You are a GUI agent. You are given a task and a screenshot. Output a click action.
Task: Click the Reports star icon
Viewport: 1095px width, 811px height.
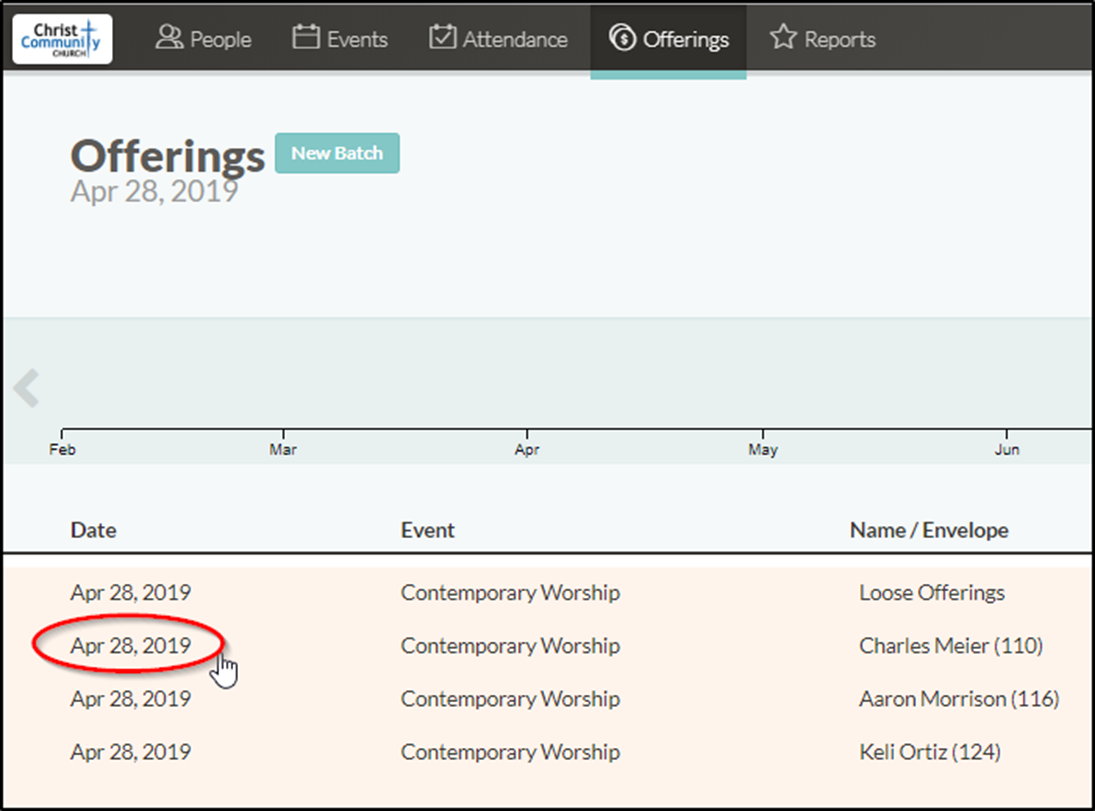(x=783, y=37)
